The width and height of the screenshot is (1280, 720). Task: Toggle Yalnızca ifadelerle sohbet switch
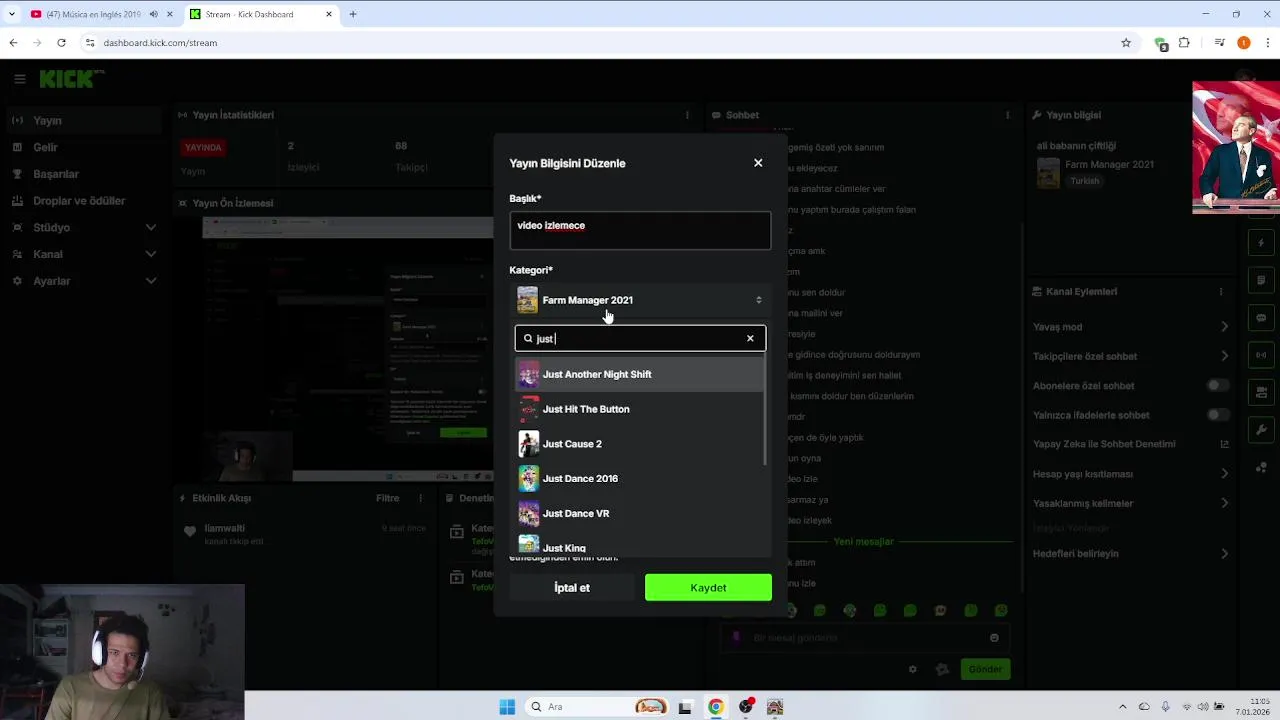click(1217, 415)
